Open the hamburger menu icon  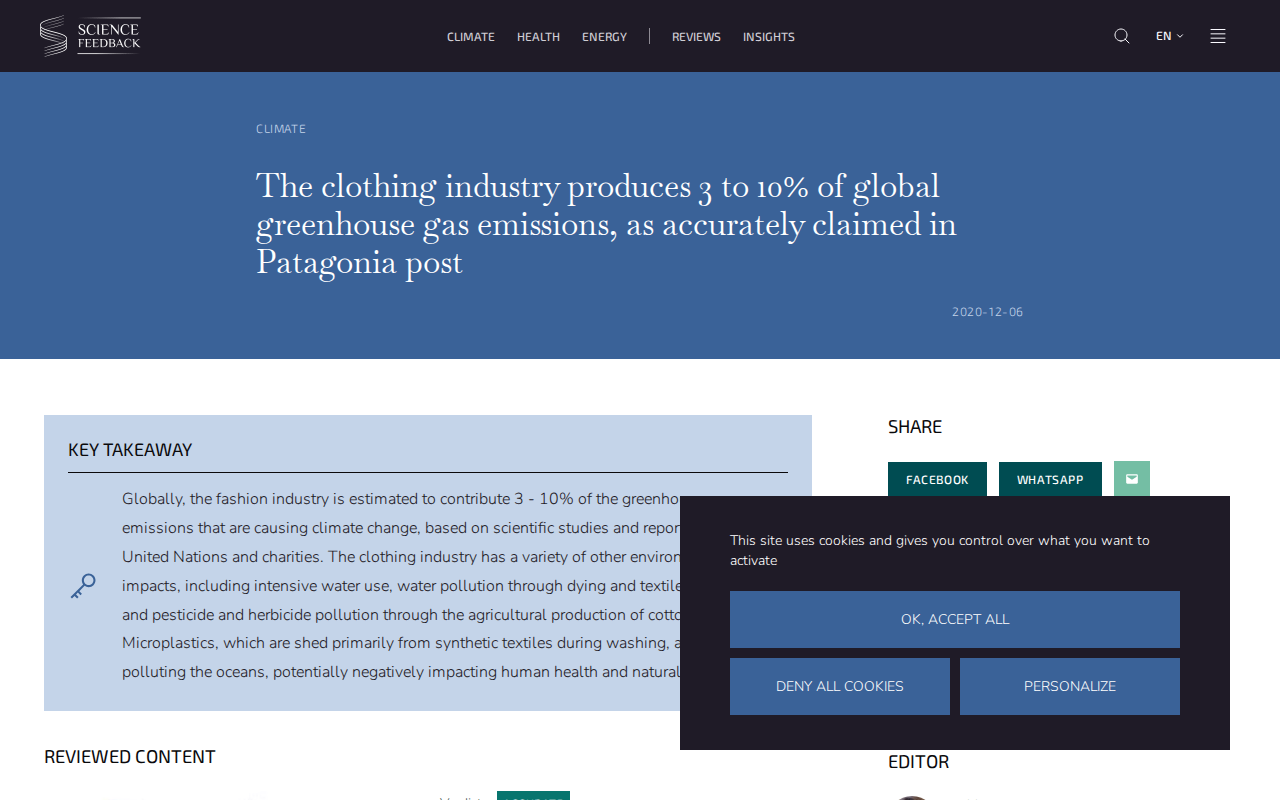click(x=1218, y=36)
